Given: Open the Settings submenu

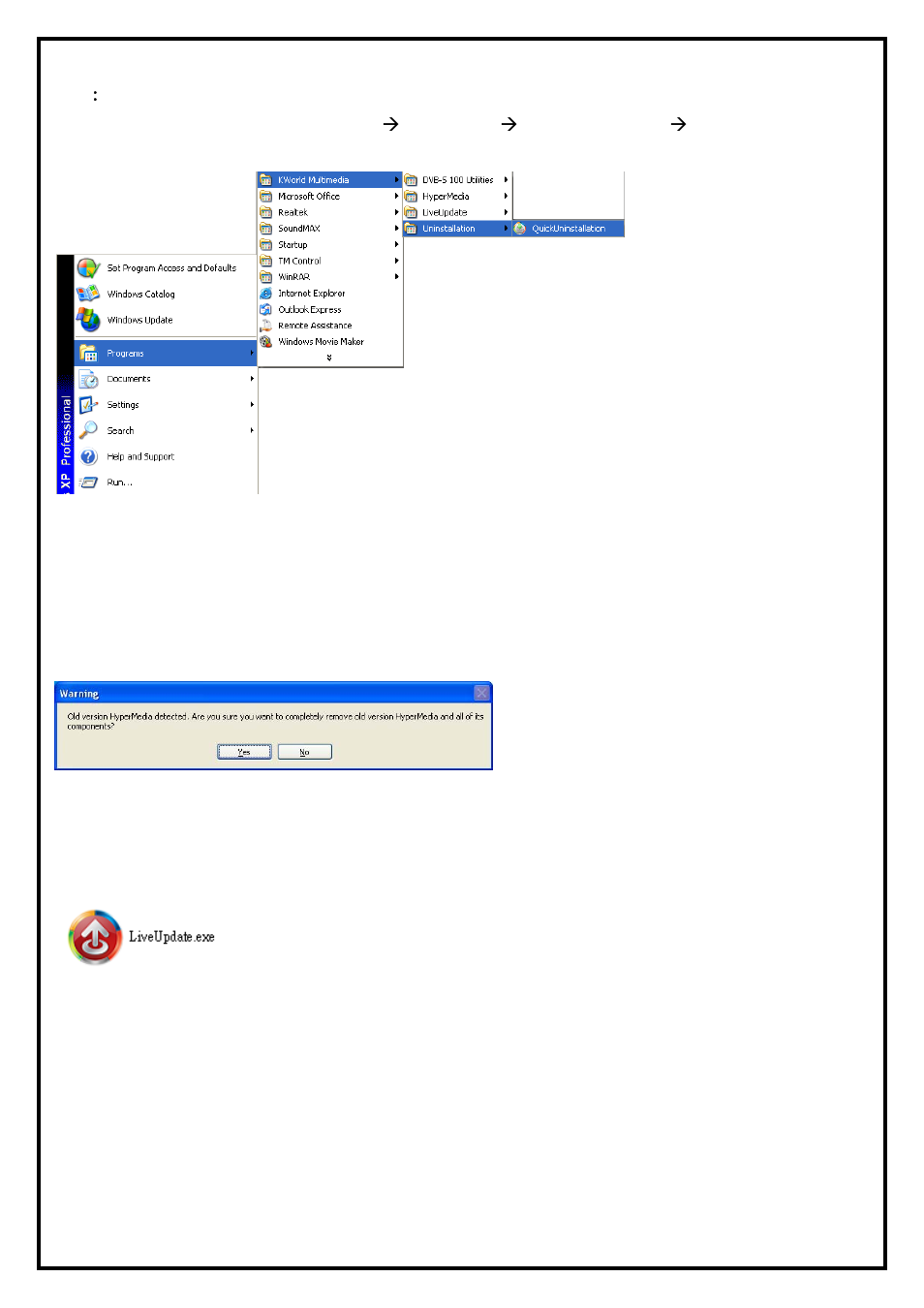Looking at the screenshot, I should [x=166, y=405].
